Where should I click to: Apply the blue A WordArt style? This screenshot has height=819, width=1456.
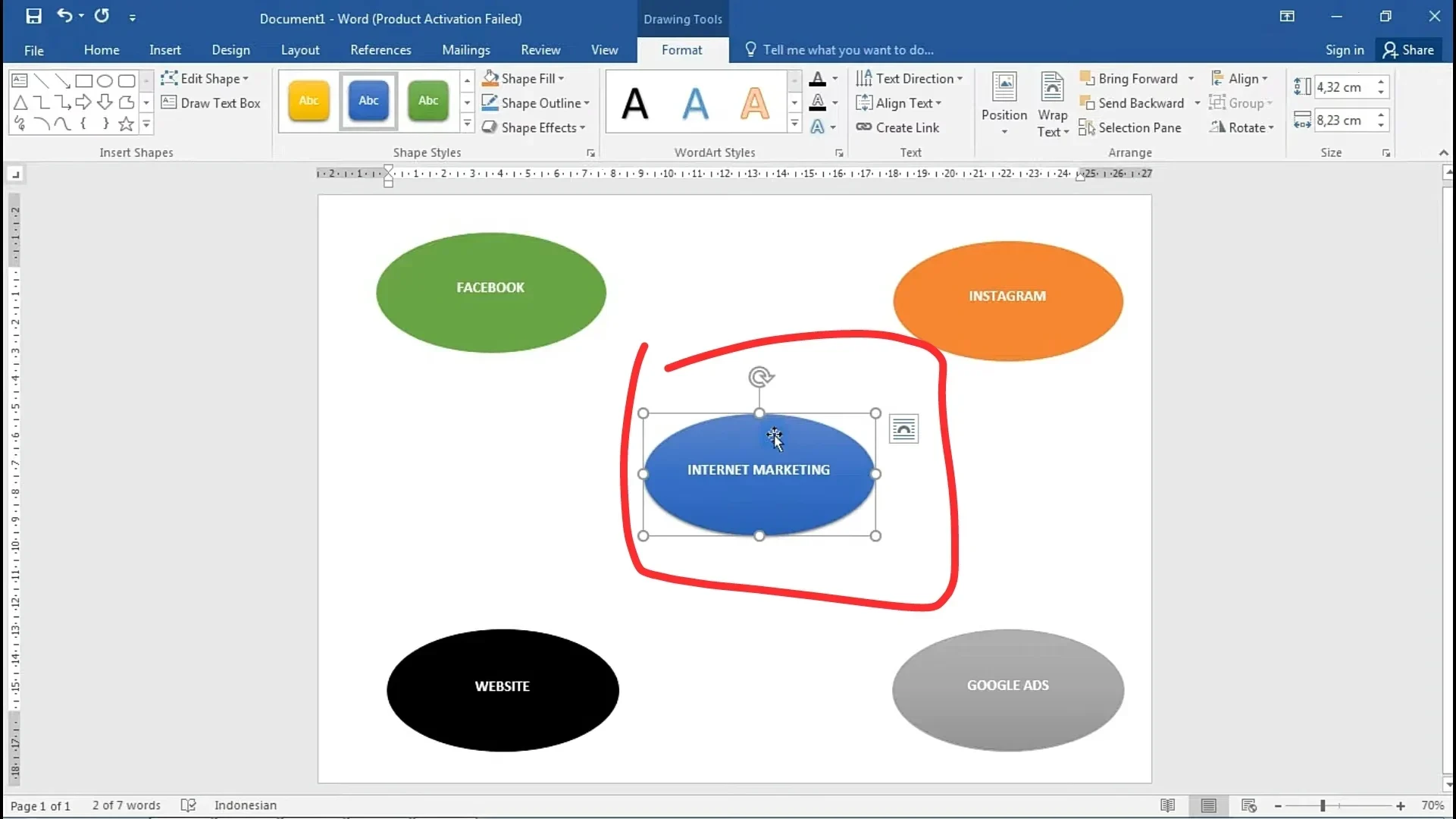(x=695, y=103)
